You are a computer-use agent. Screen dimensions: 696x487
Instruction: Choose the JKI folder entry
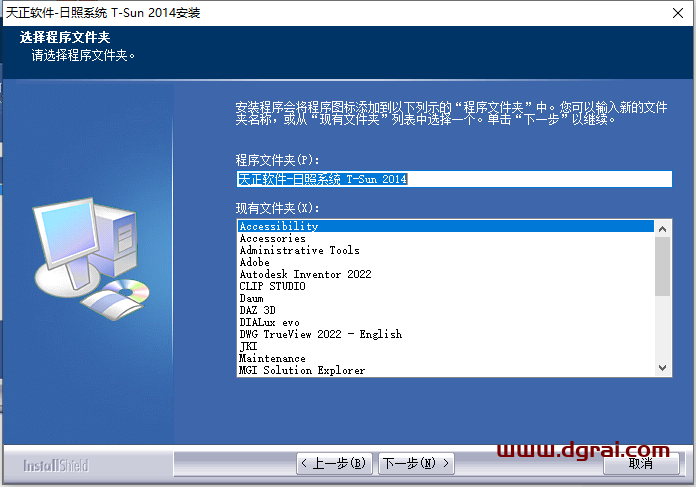click(446, 346)
